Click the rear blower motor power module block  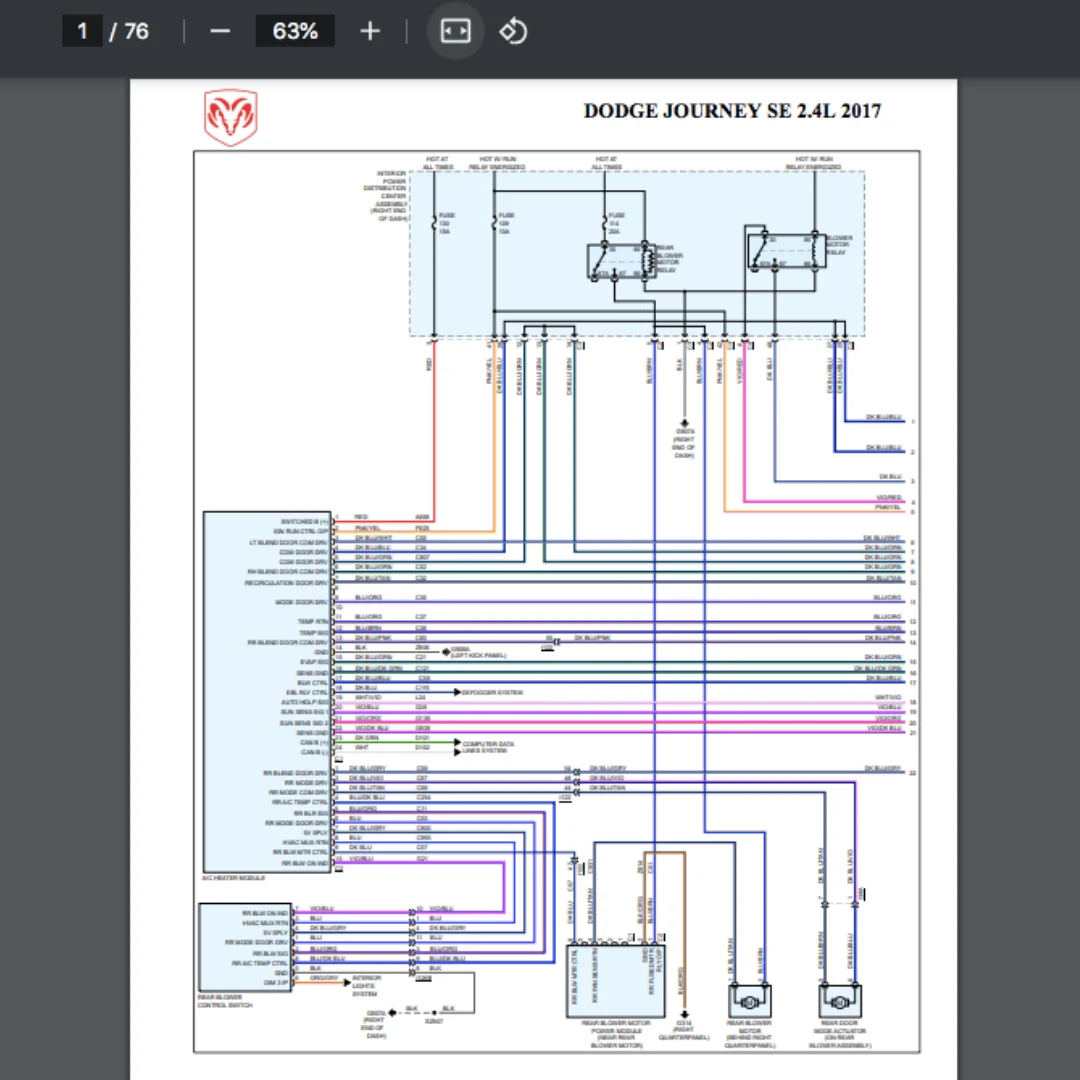[x=616, y=979]
